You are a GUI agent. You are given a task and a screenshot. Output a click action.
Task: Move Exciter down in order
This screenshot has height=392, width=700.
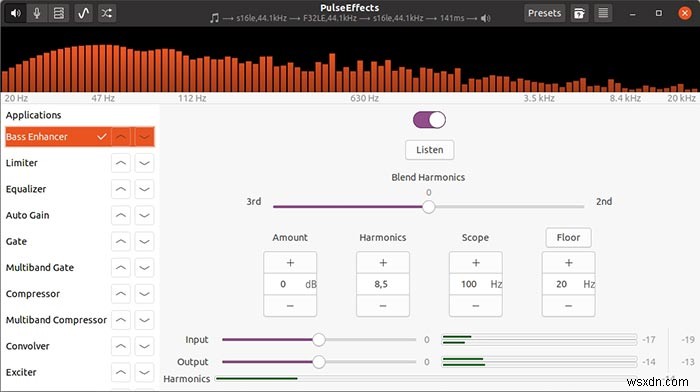pyautogui.click(x=144, y=372)
